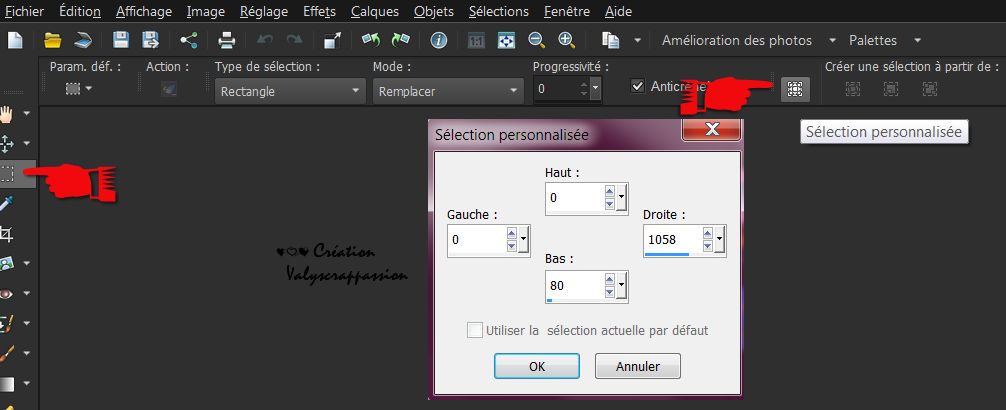Choose the Red Eye tool
1006x410 pixels.
pyautogui.click(x=8, y=294)
